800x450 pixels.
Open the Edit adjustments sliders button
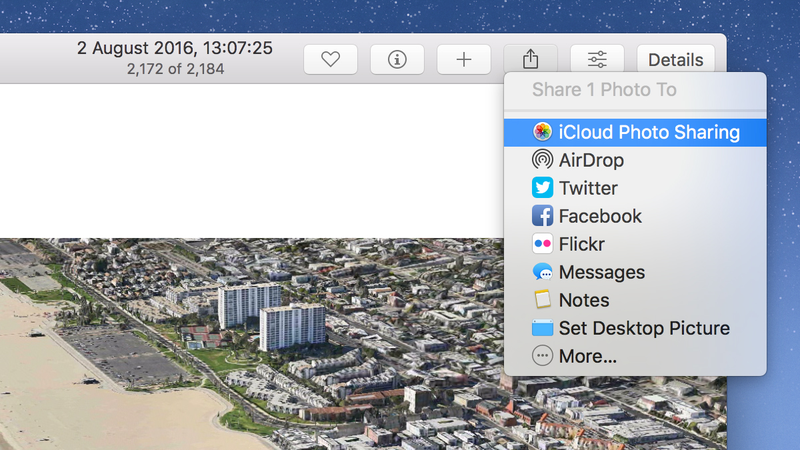597,60
